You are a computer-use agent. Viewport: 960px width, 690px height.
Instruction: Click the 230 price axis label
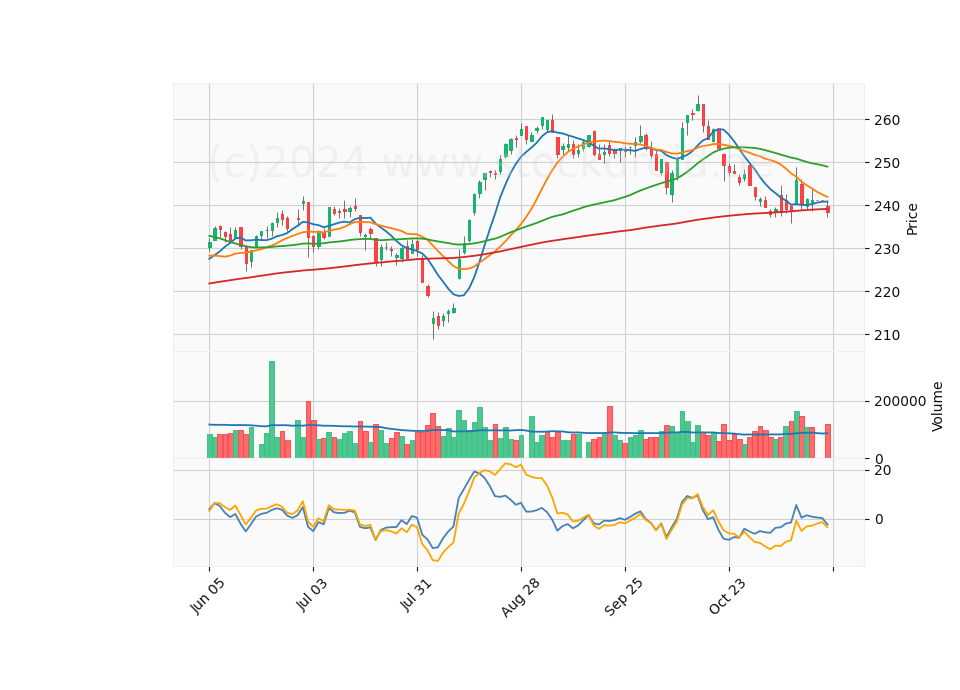887,249
